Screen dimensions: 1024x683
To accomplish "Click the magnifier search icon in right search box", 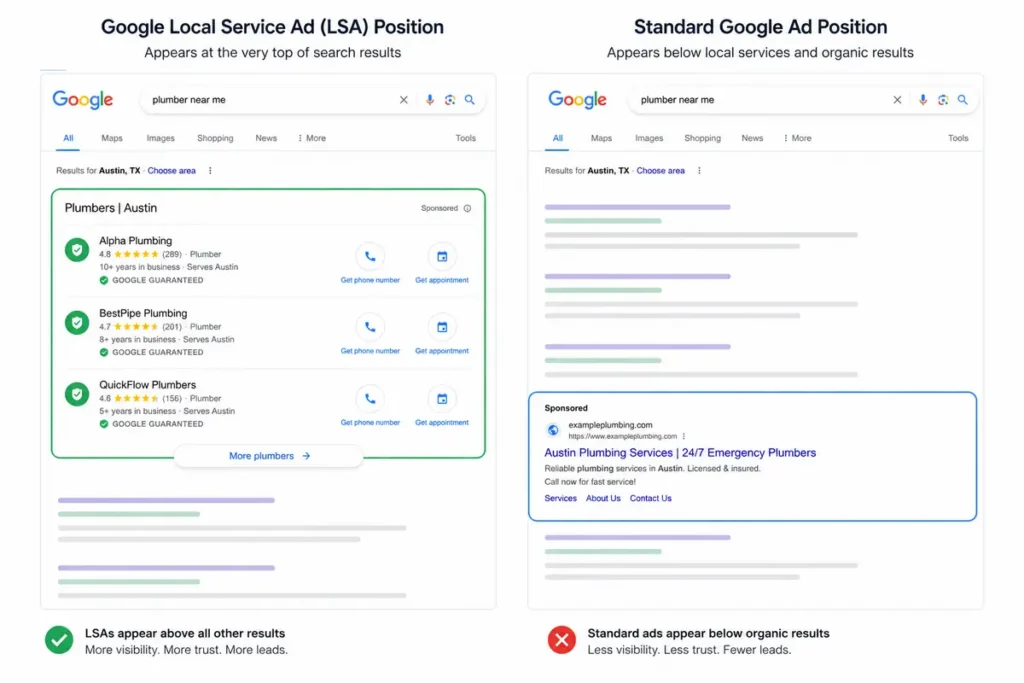I will pos(963,100).
